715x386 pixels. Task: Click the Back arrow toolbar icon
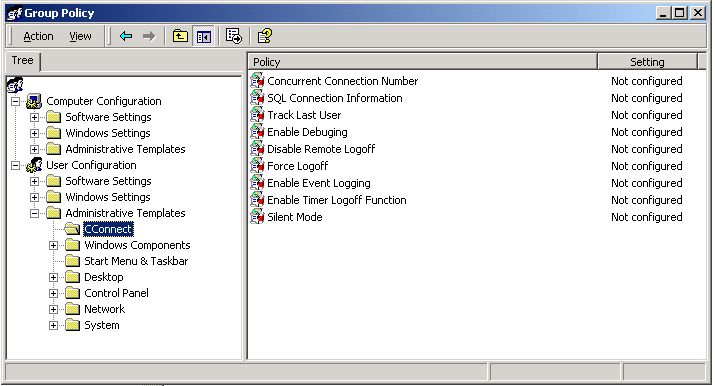(126, 36)
